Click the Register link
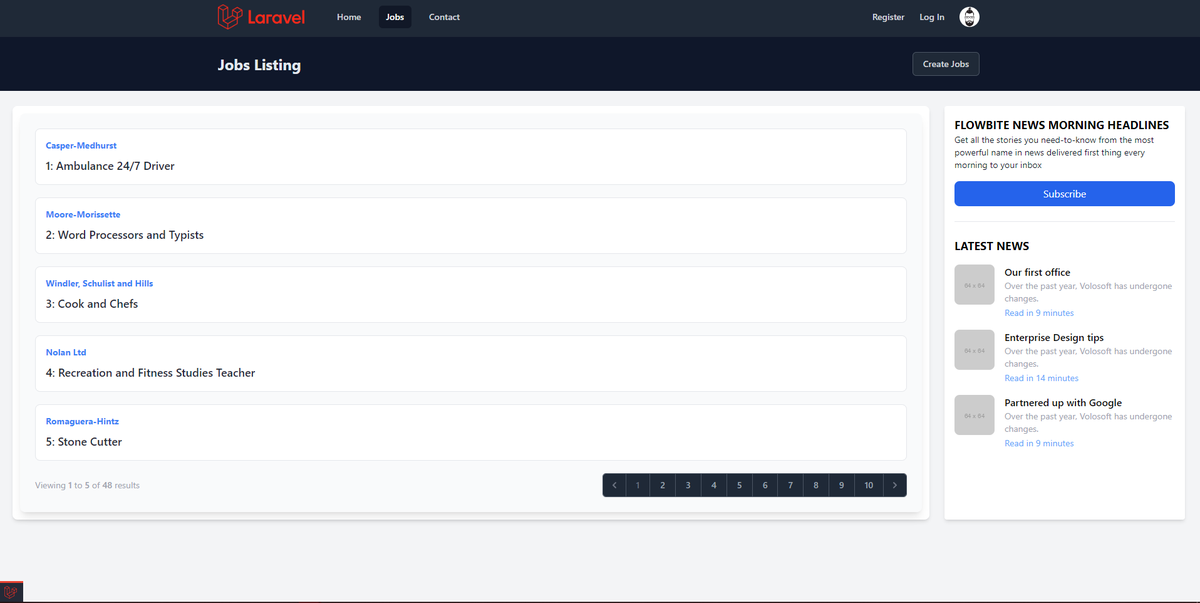 (x=888, y=17)
